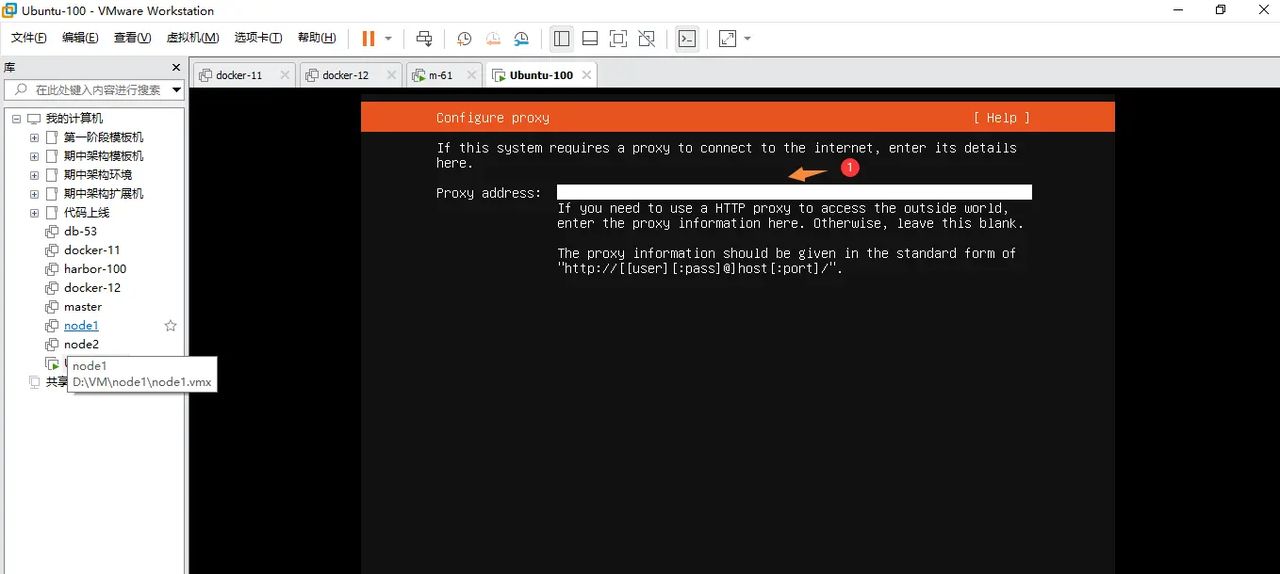1280x574 pixels.
Task: Open the 编辑(E) menu
Action: (x=80, y=38)
